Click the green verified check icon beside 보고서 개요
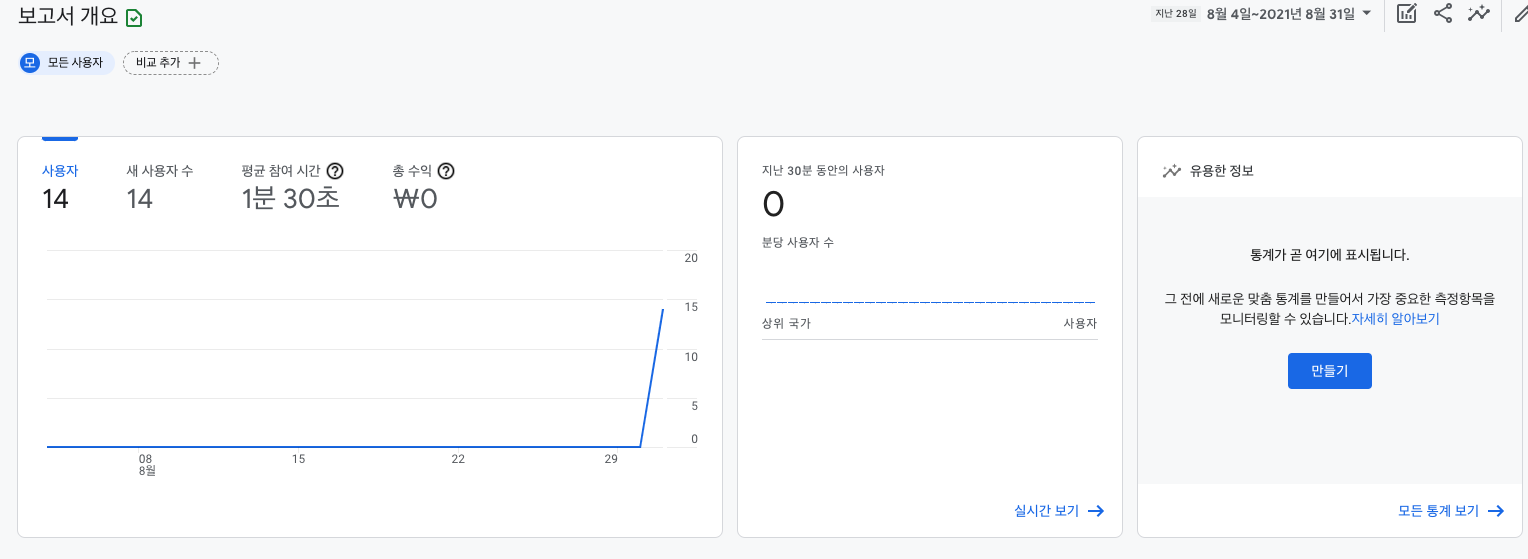1528x559 pixels. pyautogui.click(x=134, y=17)
